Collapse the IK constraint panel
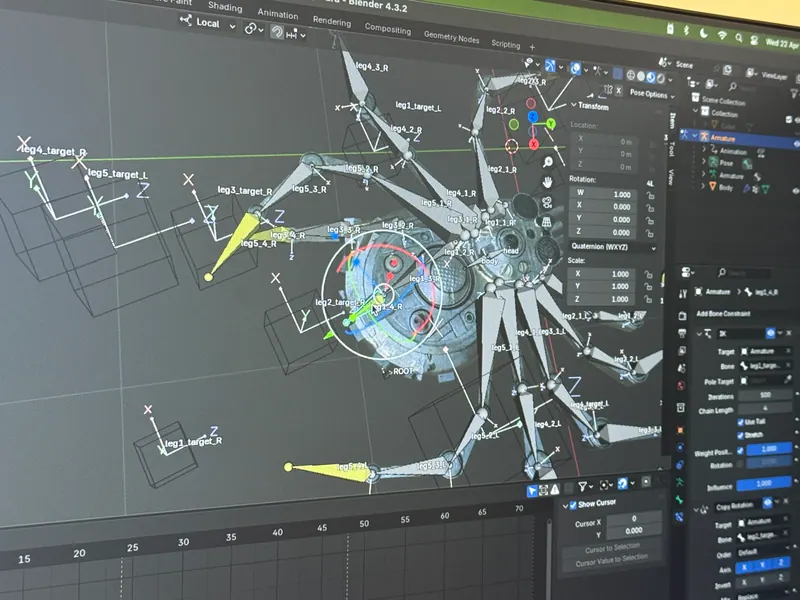Screen dimensions: 800x600 700,334
